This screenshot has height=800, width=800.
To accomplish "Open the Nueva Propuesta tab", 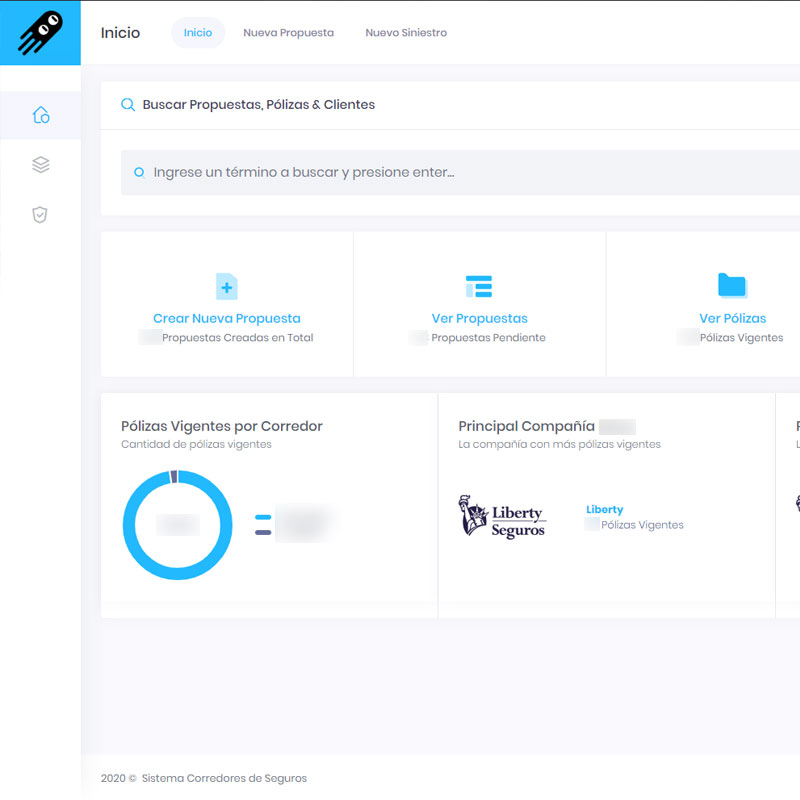I will coord(288,33).
